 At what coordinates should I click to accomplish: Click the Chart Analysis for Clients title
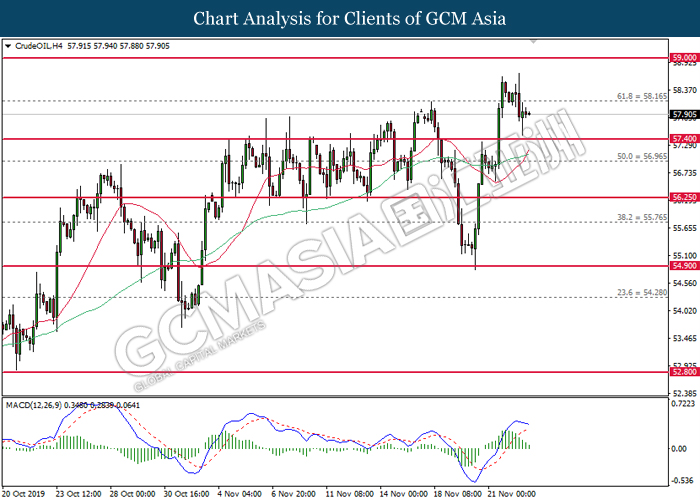click(350, 19)
